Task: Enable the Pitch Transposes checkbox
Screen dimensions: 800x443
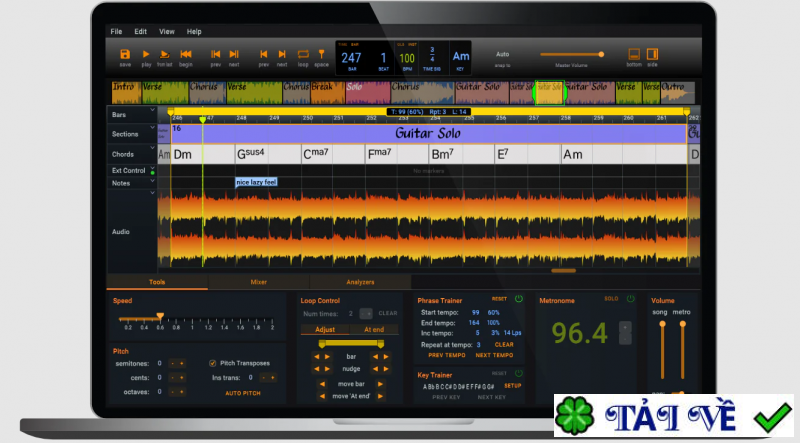Action: pyautogui.click(x=212, y=363)
